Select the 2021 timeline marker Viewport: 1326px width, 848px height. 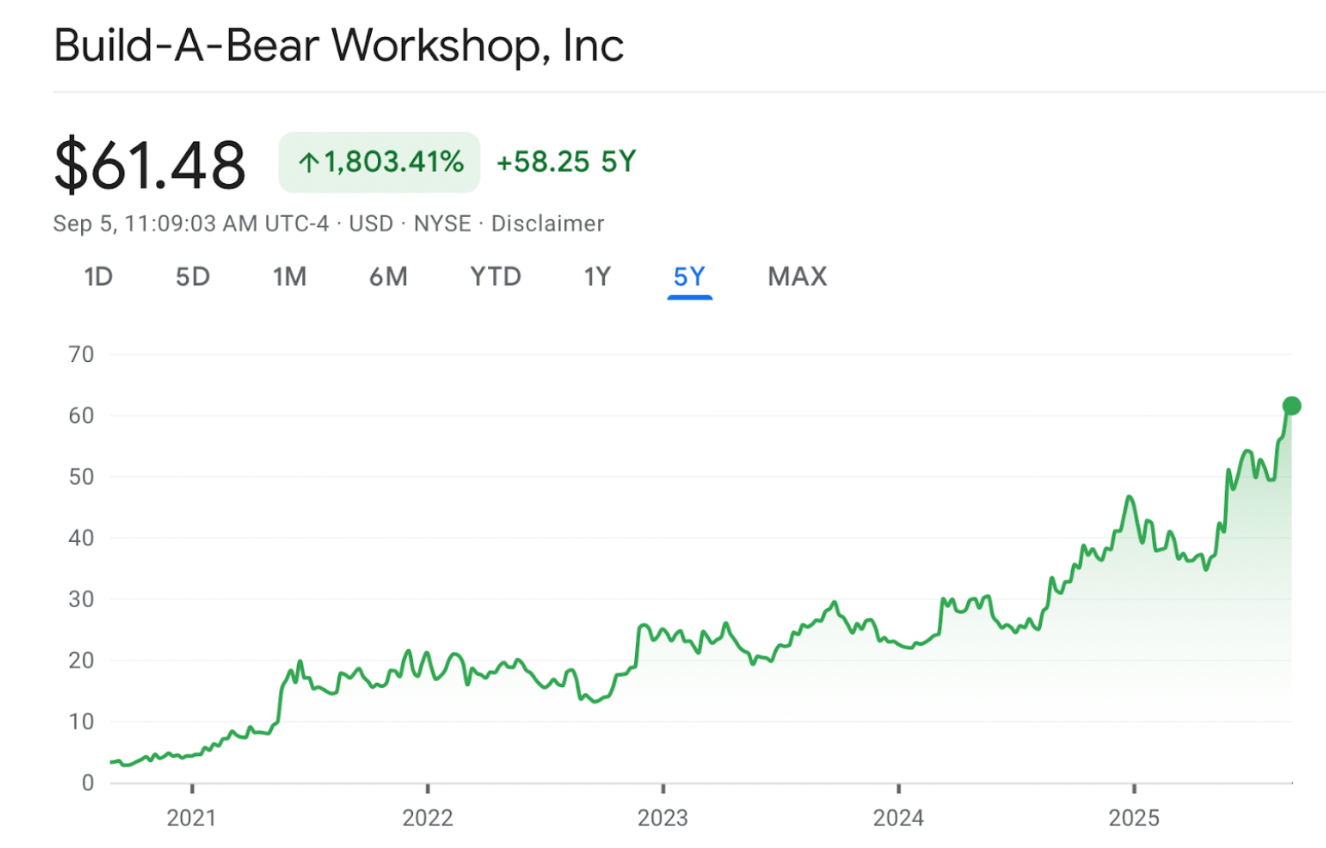[x=191, y=818]
